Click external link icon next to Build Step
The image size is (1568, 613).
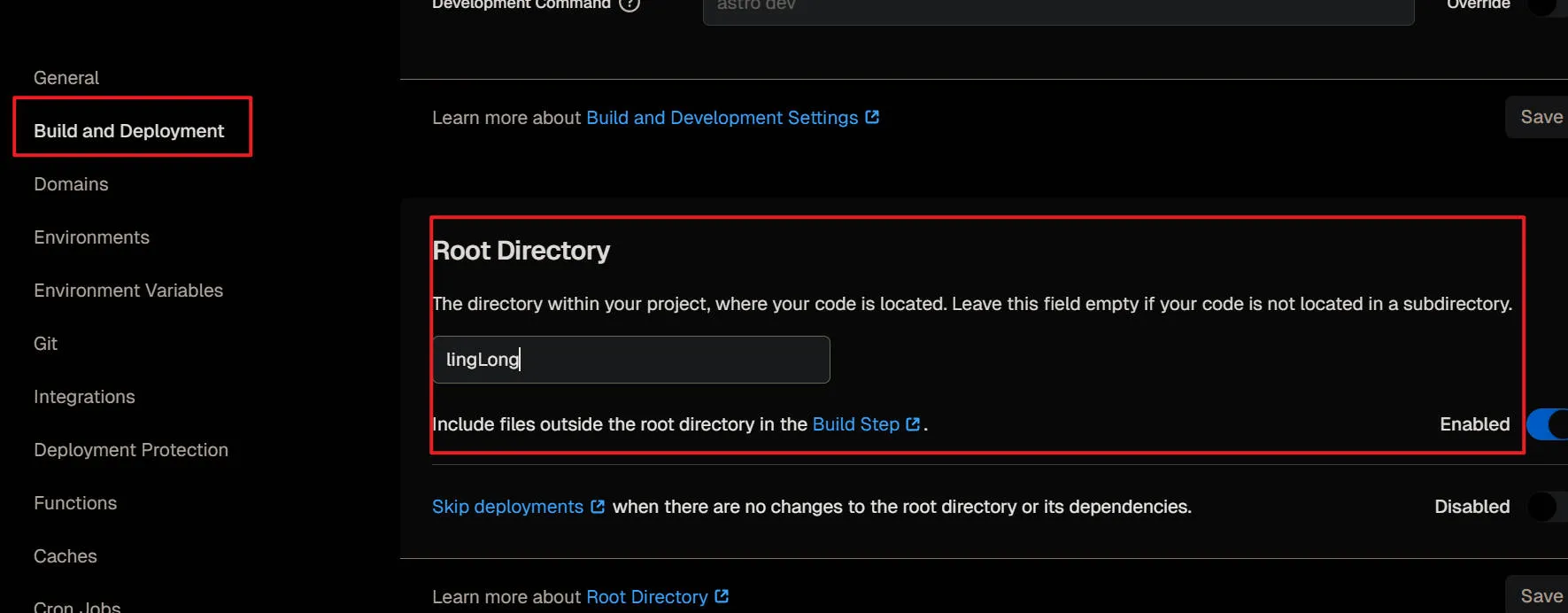(x=913, y=424)
